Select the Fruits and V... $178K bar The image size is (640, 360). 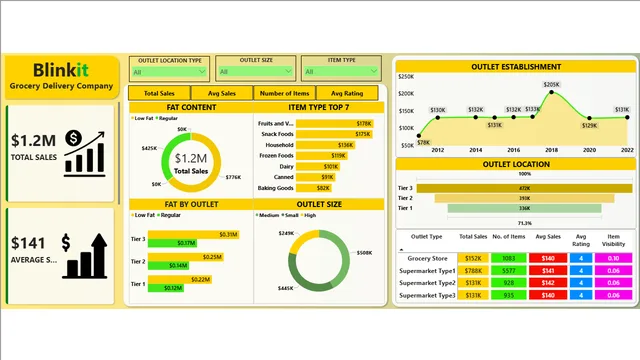click(x=335, y=123)
